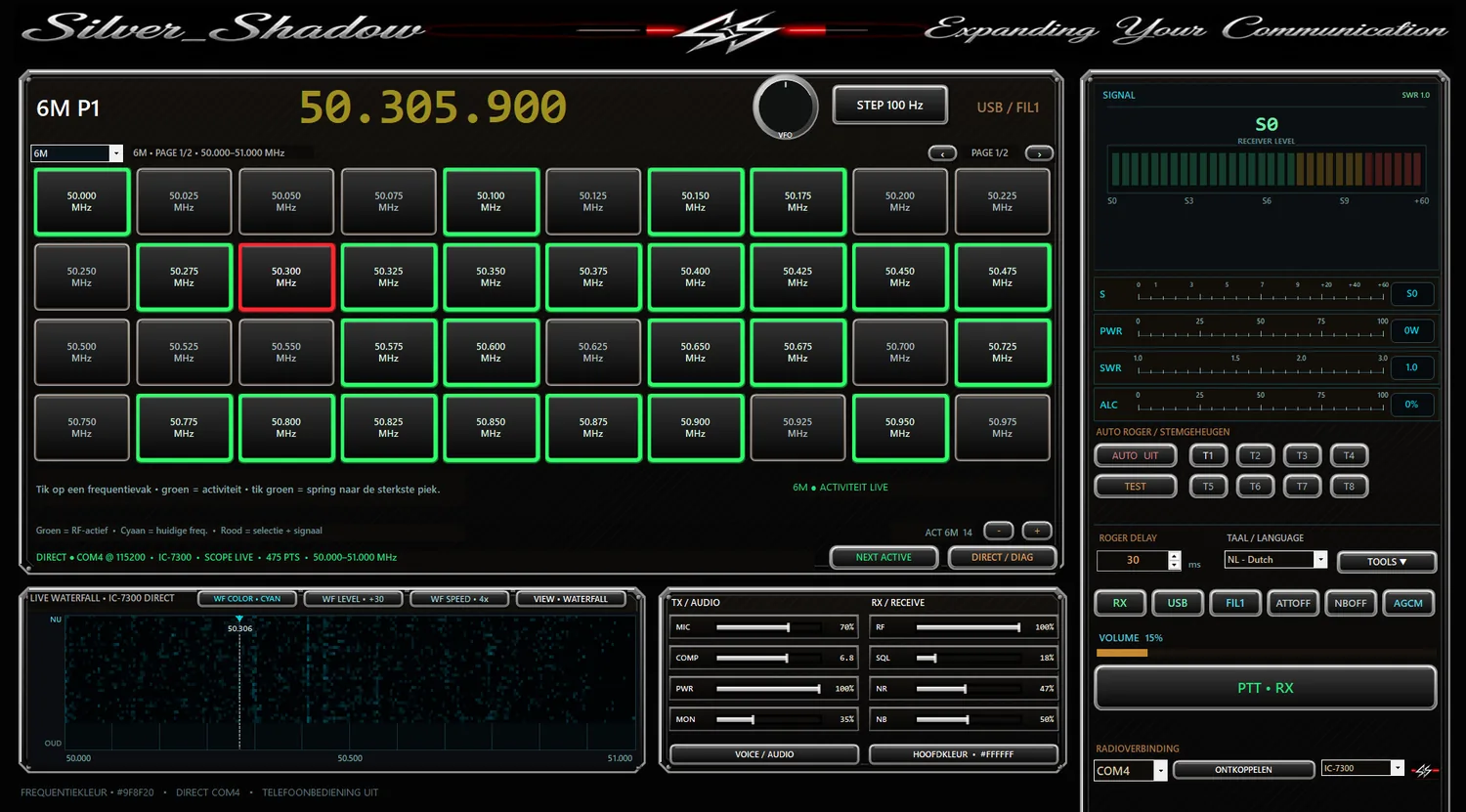Click the ONTKOPPELEN disconnect button

coord(1243,770)
